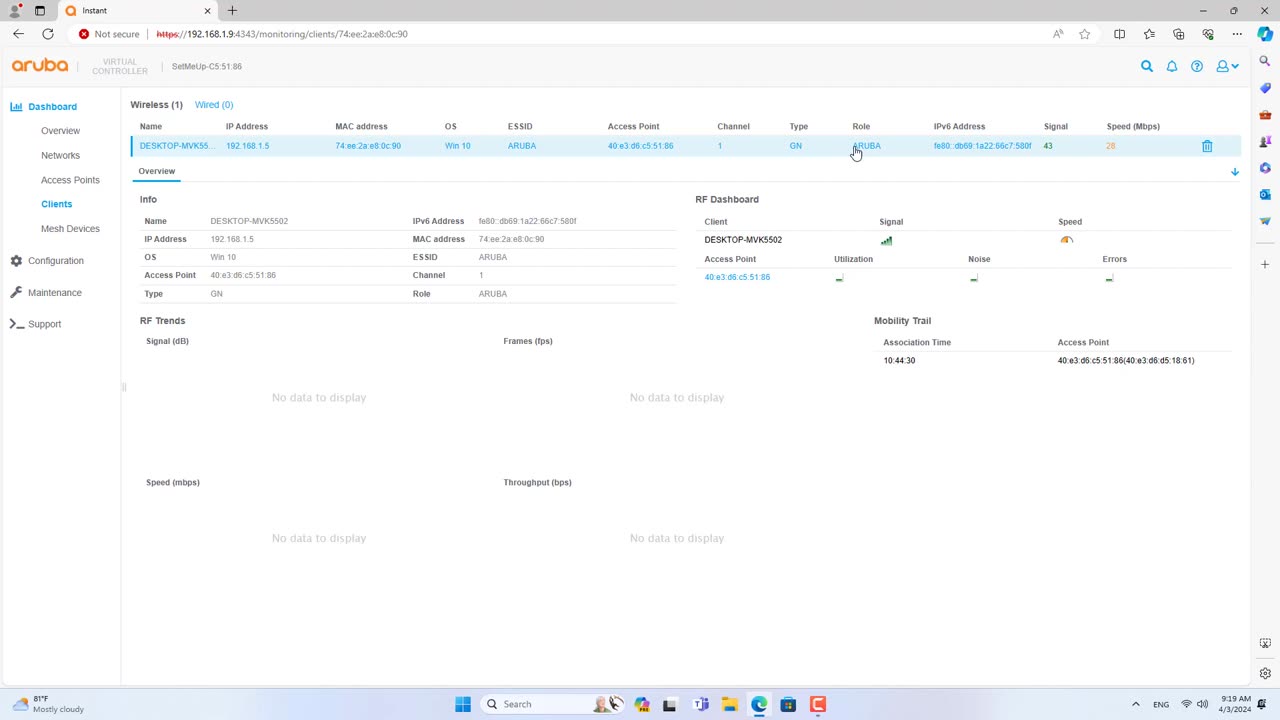Open Dashboard section in sidebar
This screenshot has width=1280, height=720.
pyautogui.click(x=52, y=106)
